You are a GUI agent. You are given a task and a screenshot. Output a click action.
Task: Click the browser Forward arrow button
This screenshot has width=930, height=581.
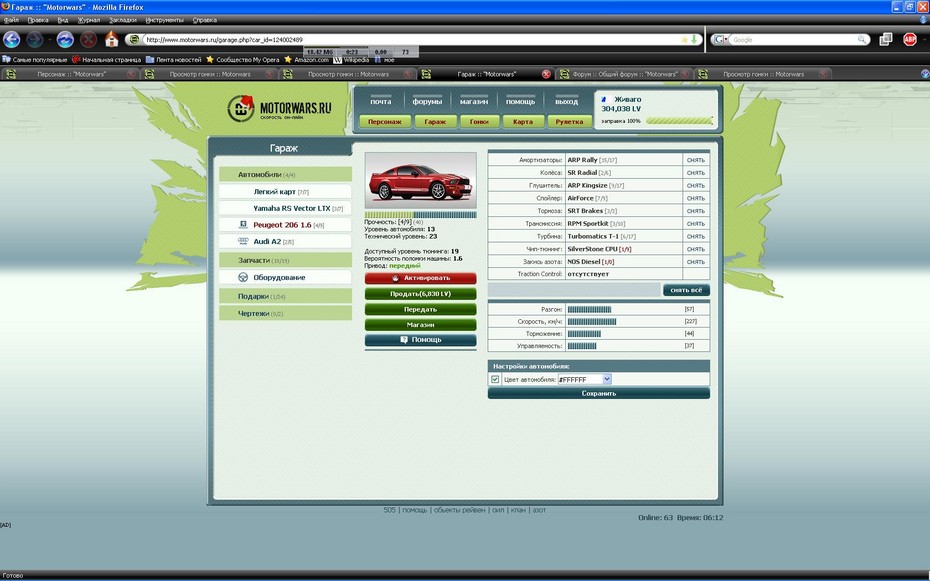tap(35, 39)
